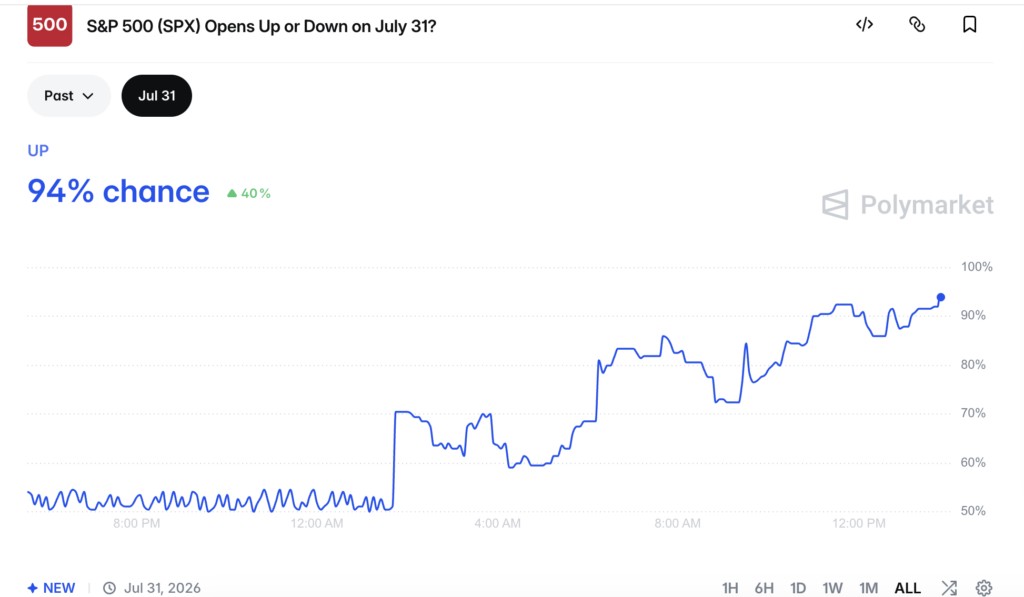Viewport: 1024px width, 597px height.
Task: Open the embed code icon
Action: click(864, 25)
